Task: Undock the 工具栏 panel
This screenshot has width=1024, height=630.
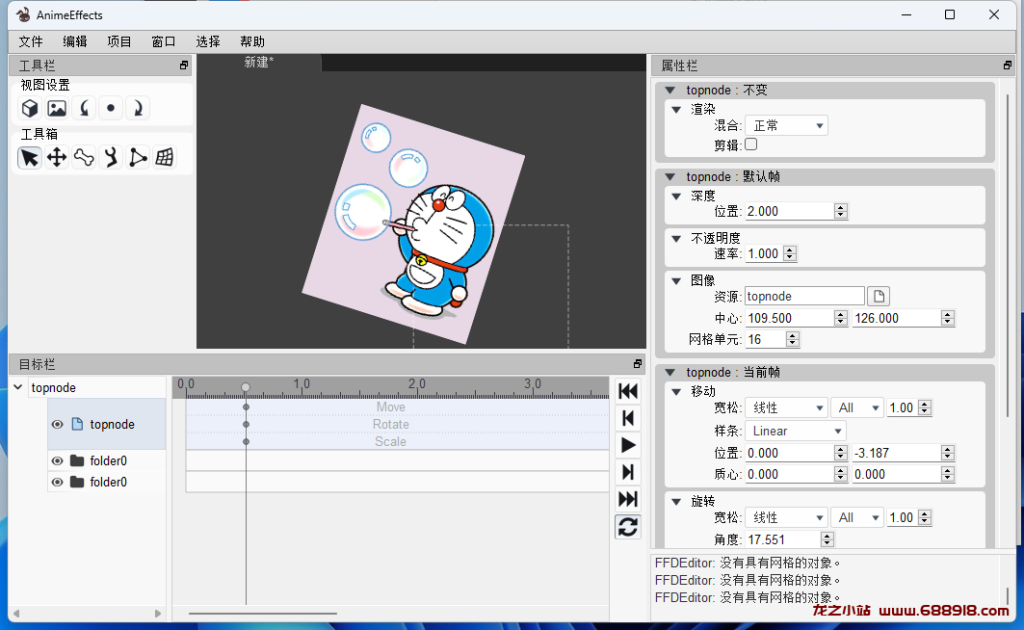Action: point(184,65)
